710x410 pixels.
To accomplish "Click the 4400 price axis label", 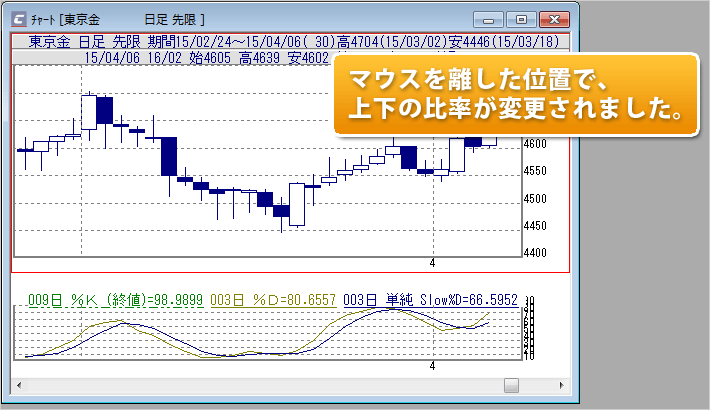I will (535, 253).
